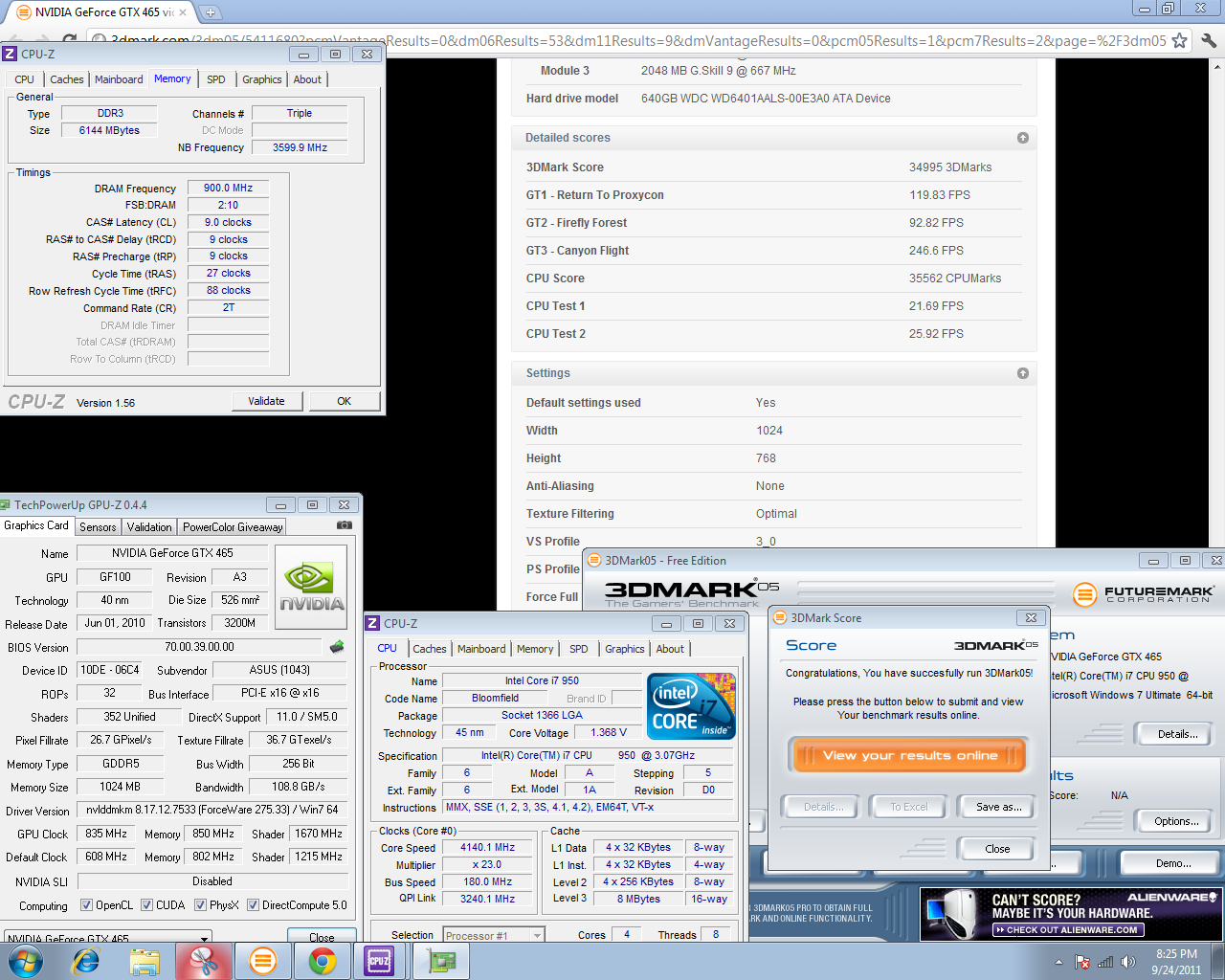Activate the orange 3DMark taskbar icon
The image size is (1225, 980).
[262, 961]
